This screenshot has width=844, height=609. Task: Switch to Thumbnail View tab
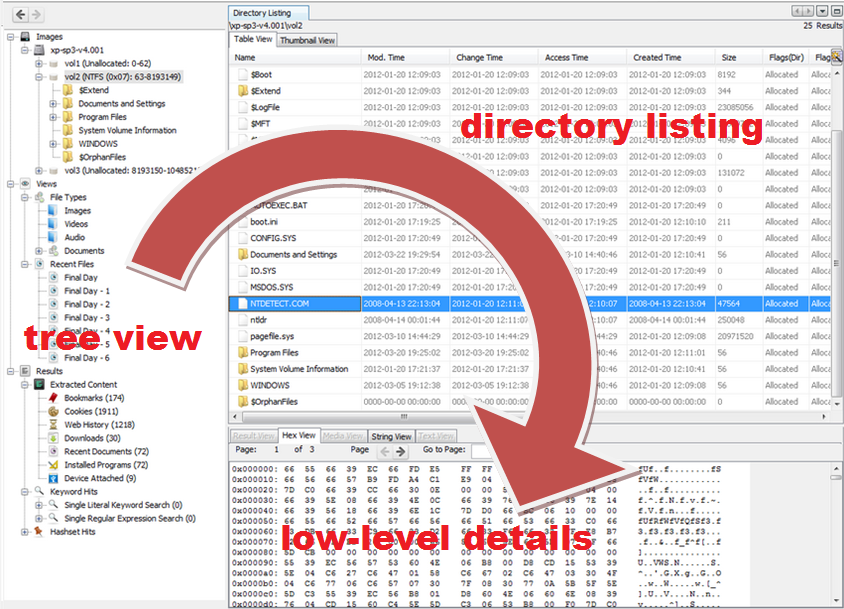[x=307, y=40]
